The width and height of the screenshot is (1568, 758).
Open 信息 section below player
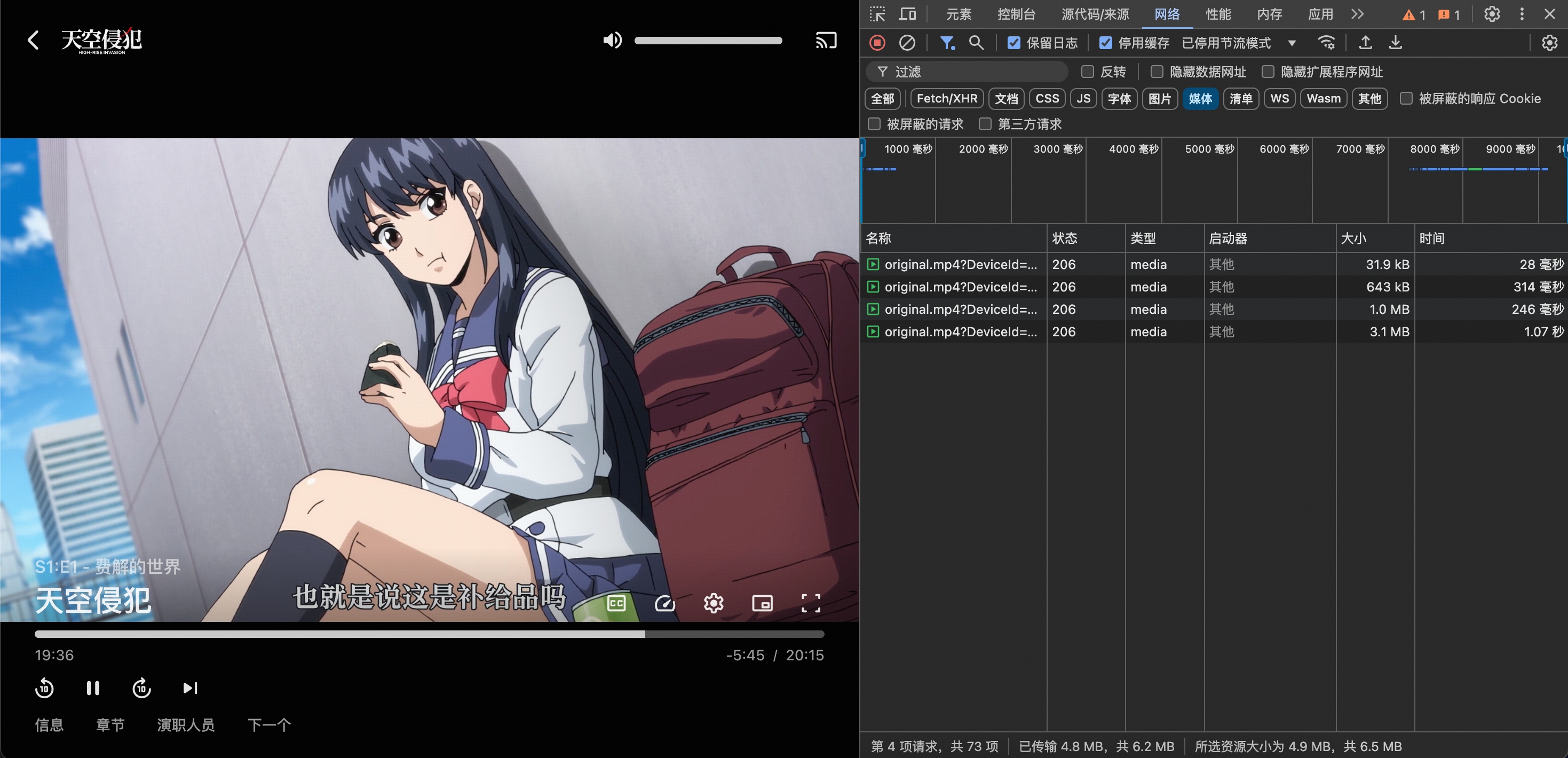pyautogui.click(x=49, y=724)
